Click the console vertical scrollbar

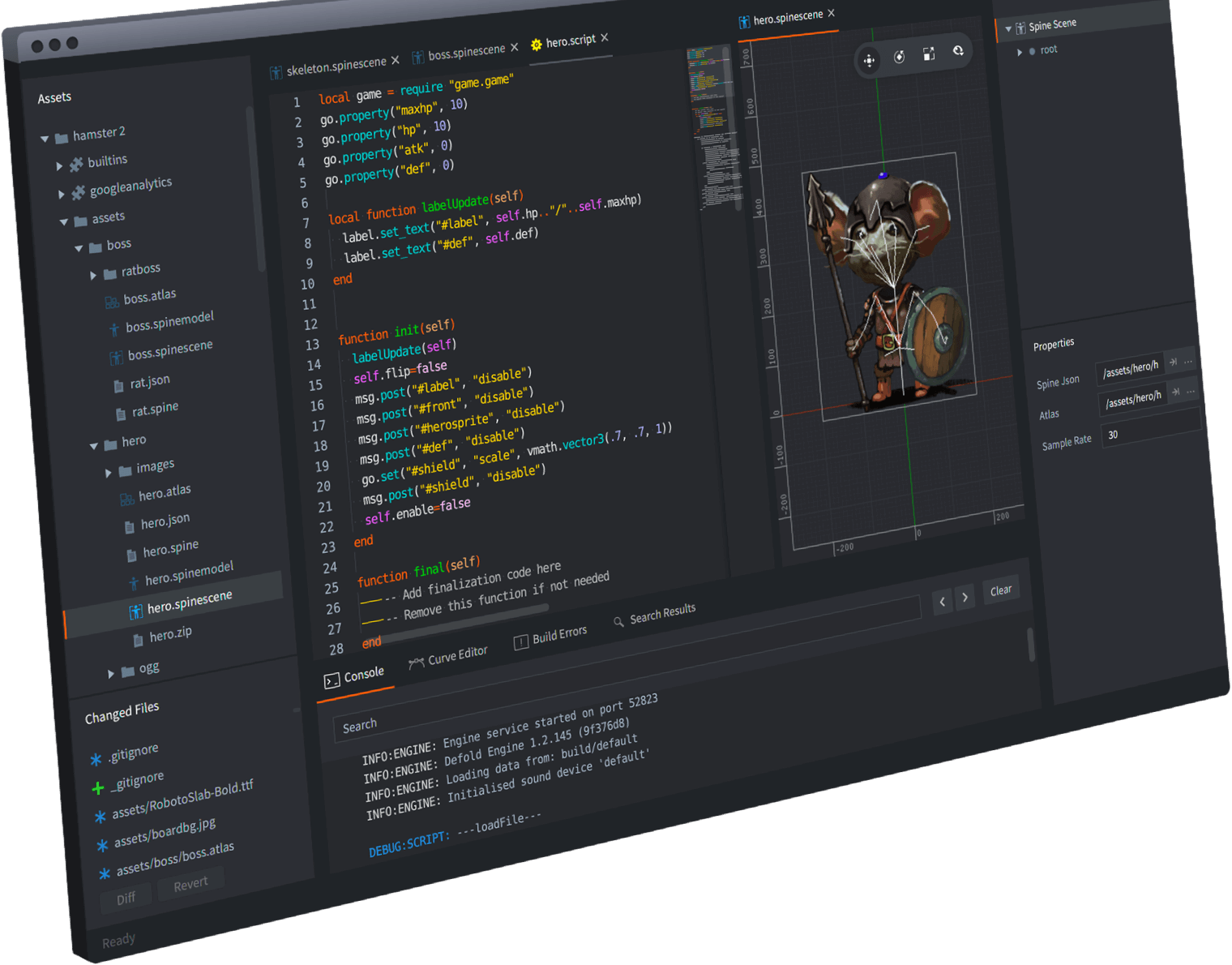1032,644
